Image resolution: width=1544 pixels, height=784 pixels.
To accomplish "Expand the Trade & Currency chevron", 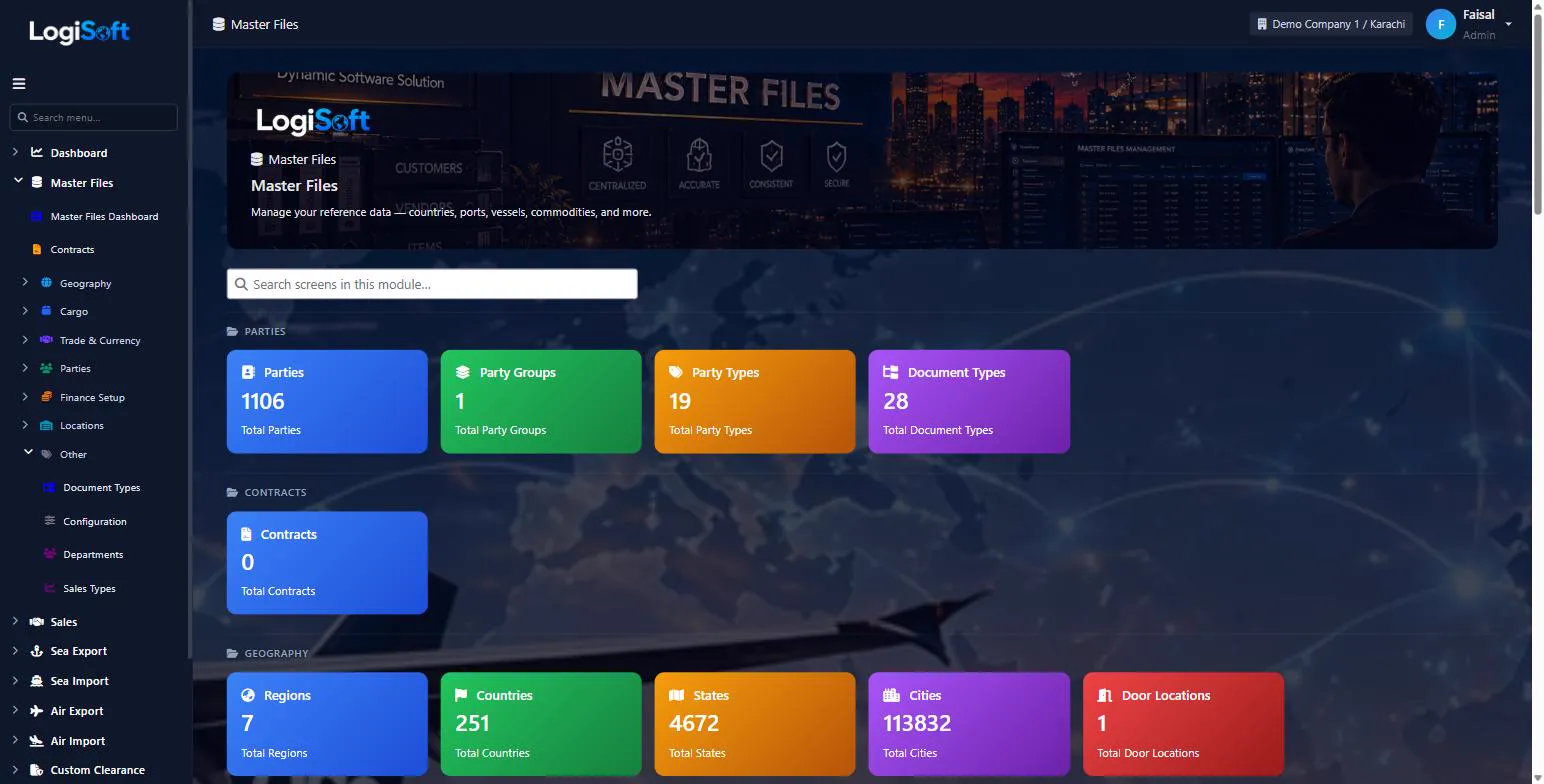I will point(26,339).
